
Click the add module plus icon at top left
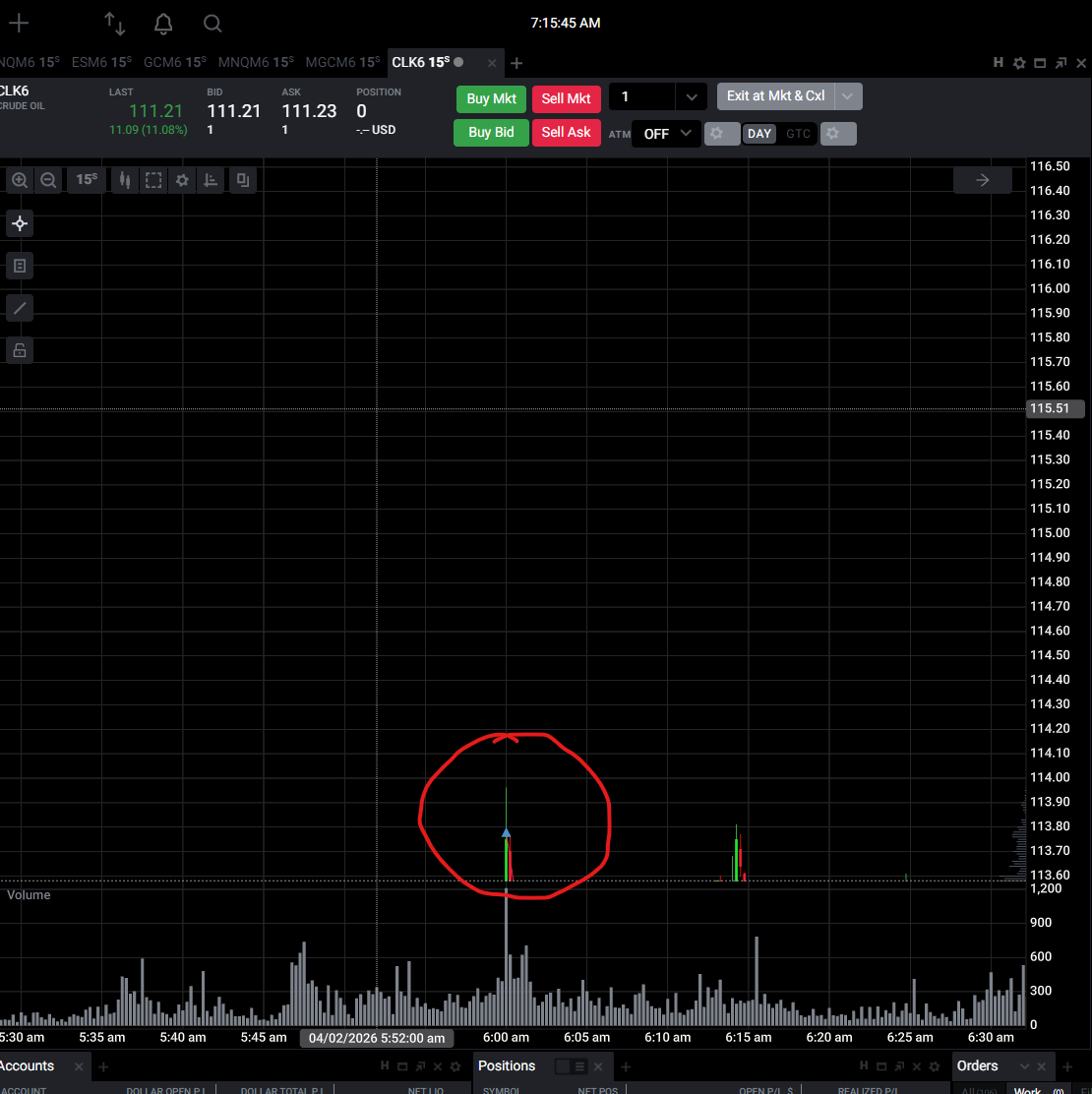coord(19,23)
